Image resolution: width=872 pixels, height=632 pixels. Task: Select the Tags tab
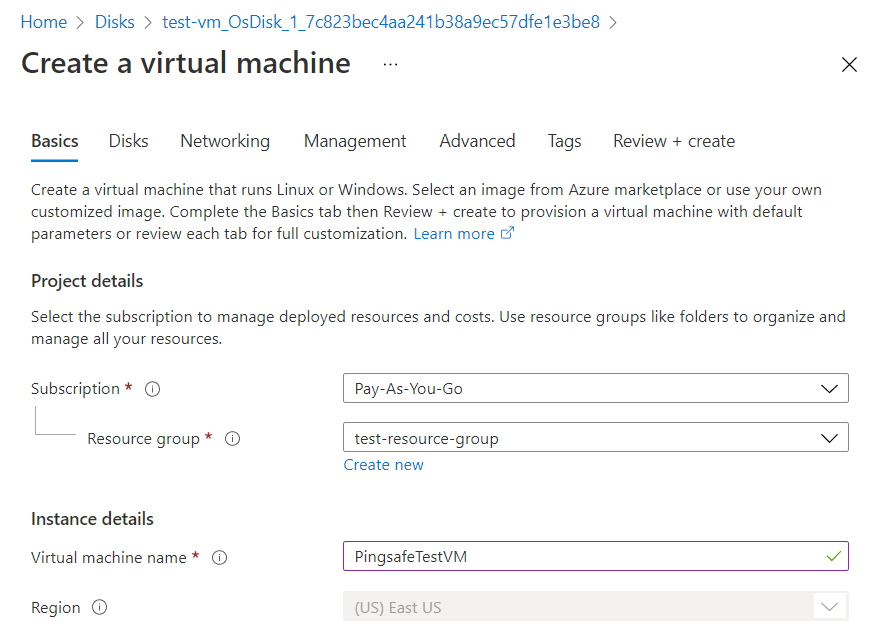pyautogui.click(x=564, y=141)
